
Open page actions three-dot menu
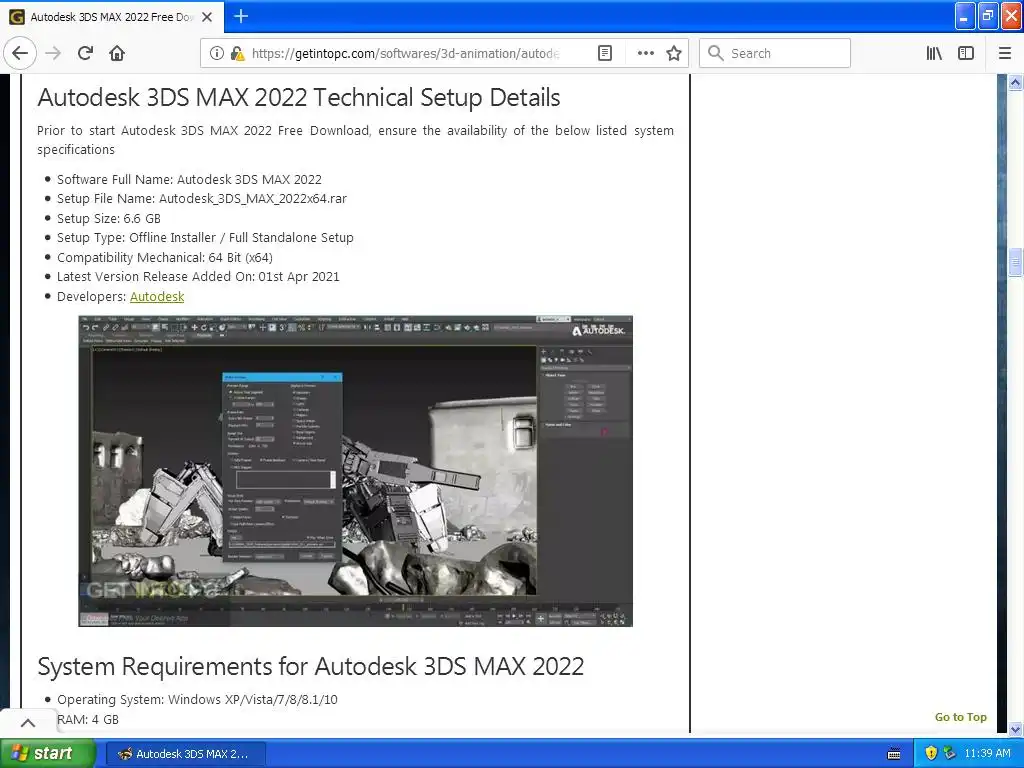(645, 54)
